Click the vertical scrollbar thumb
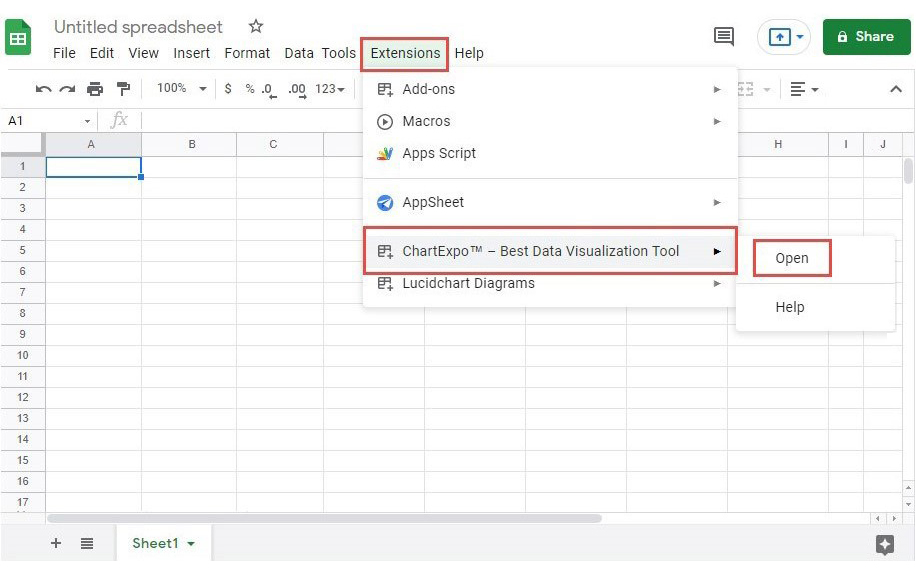 pos(908,171)
